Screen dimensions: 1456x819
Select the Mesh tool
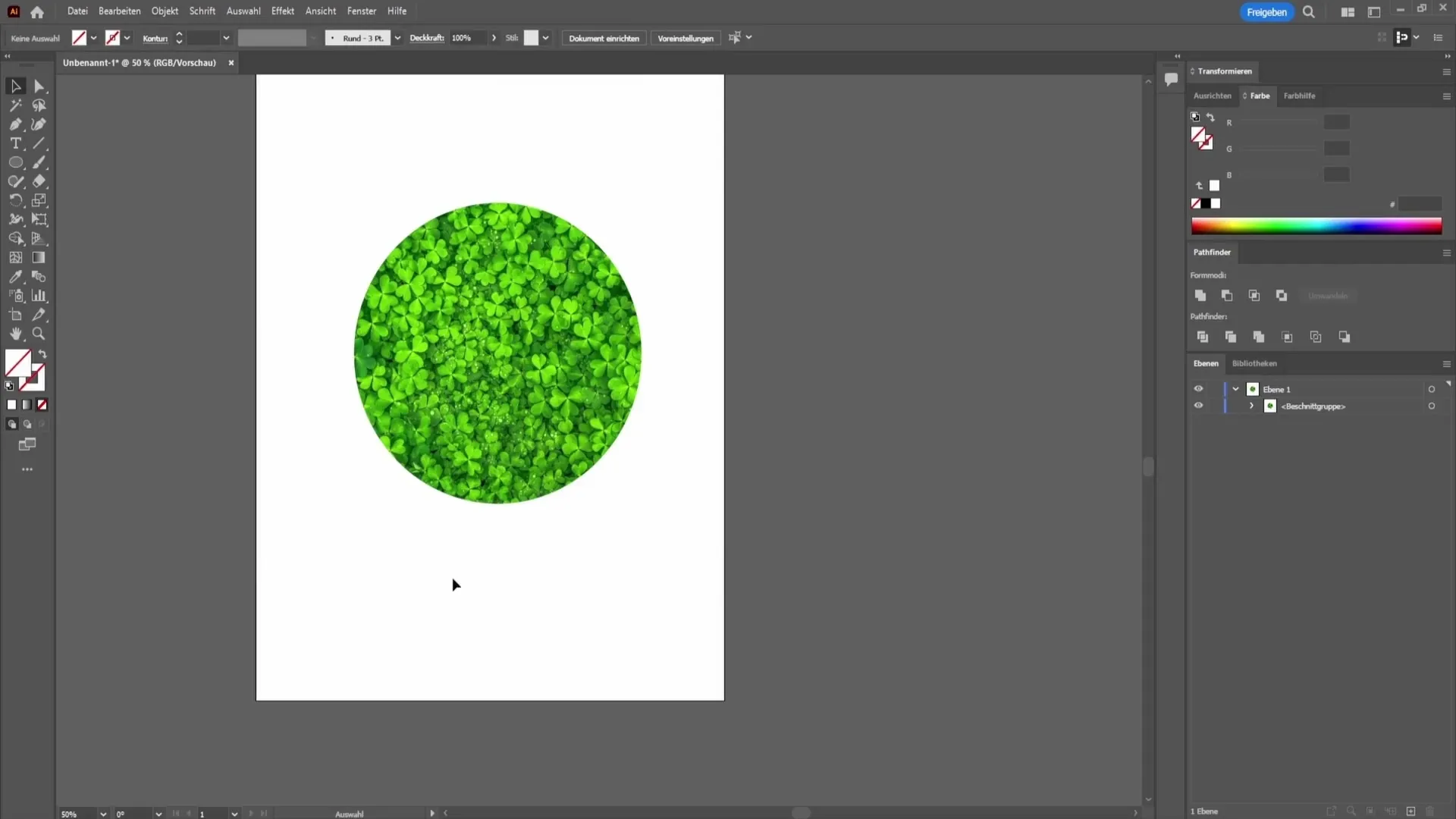click(15, 258)
